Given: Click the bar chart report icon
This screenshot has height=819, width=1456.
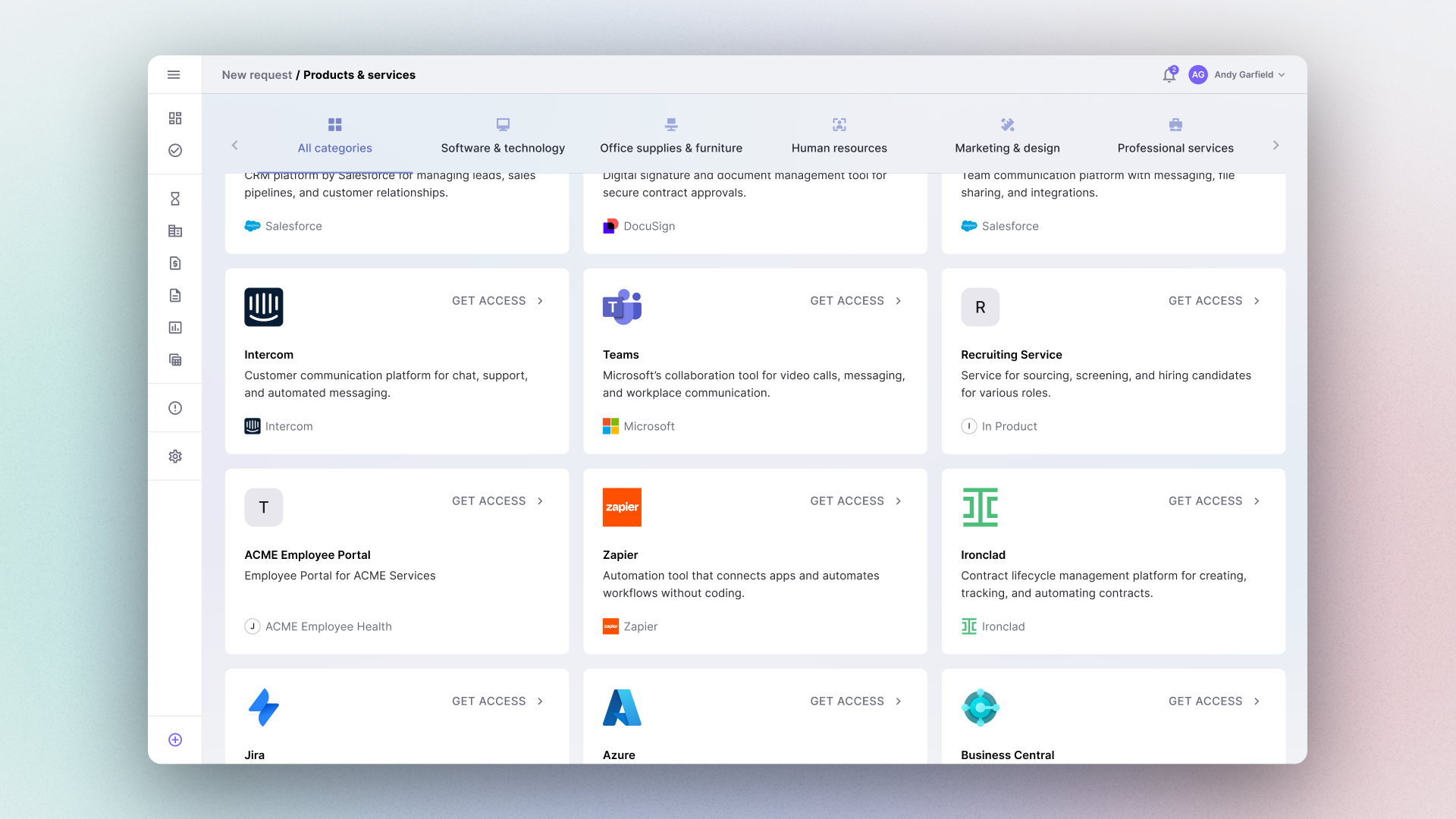Looking at the screenshot, I should [x=175, y=328].
